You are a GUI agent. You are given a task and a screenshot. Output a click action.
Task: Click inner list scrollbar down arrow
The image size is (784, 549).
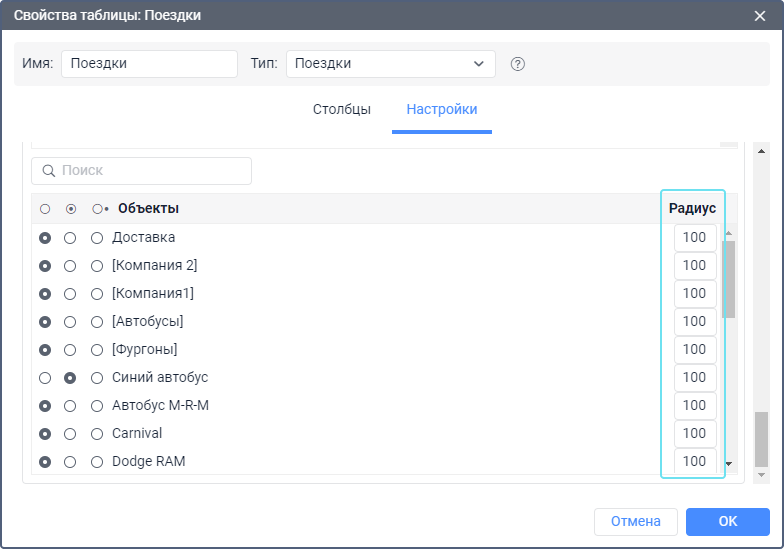coord(729,464)
